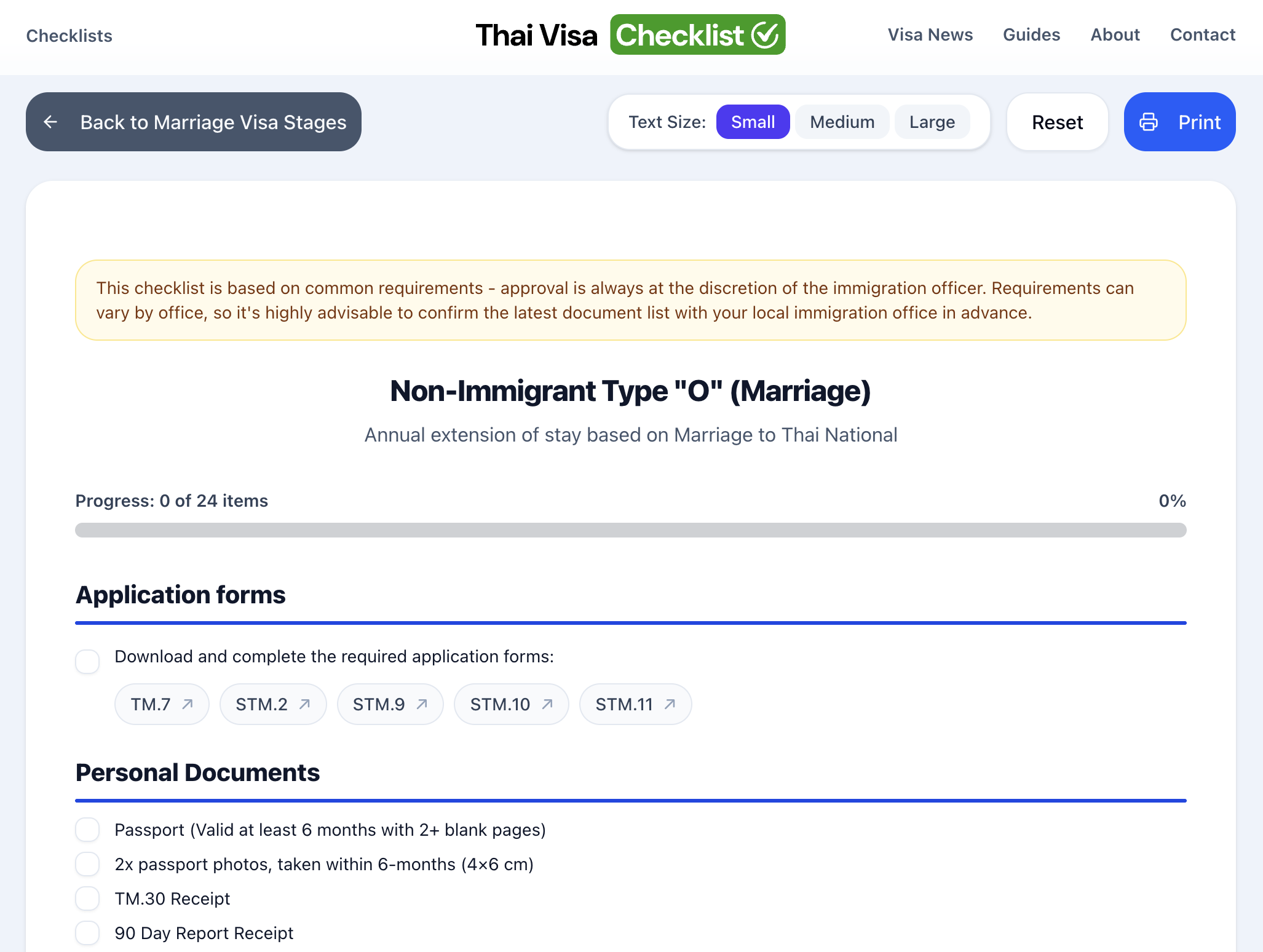Check the TM.30 Receipt item
Image resolution: width=1263 pixels, height=952 pixels.
point(87,898)
